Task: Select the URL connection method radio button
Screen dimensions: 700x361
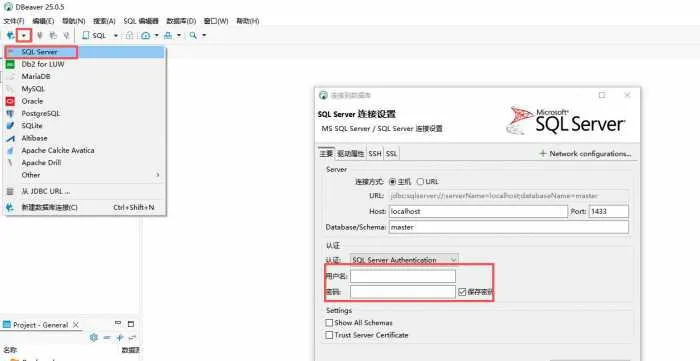Action: [x=420, y=182]
